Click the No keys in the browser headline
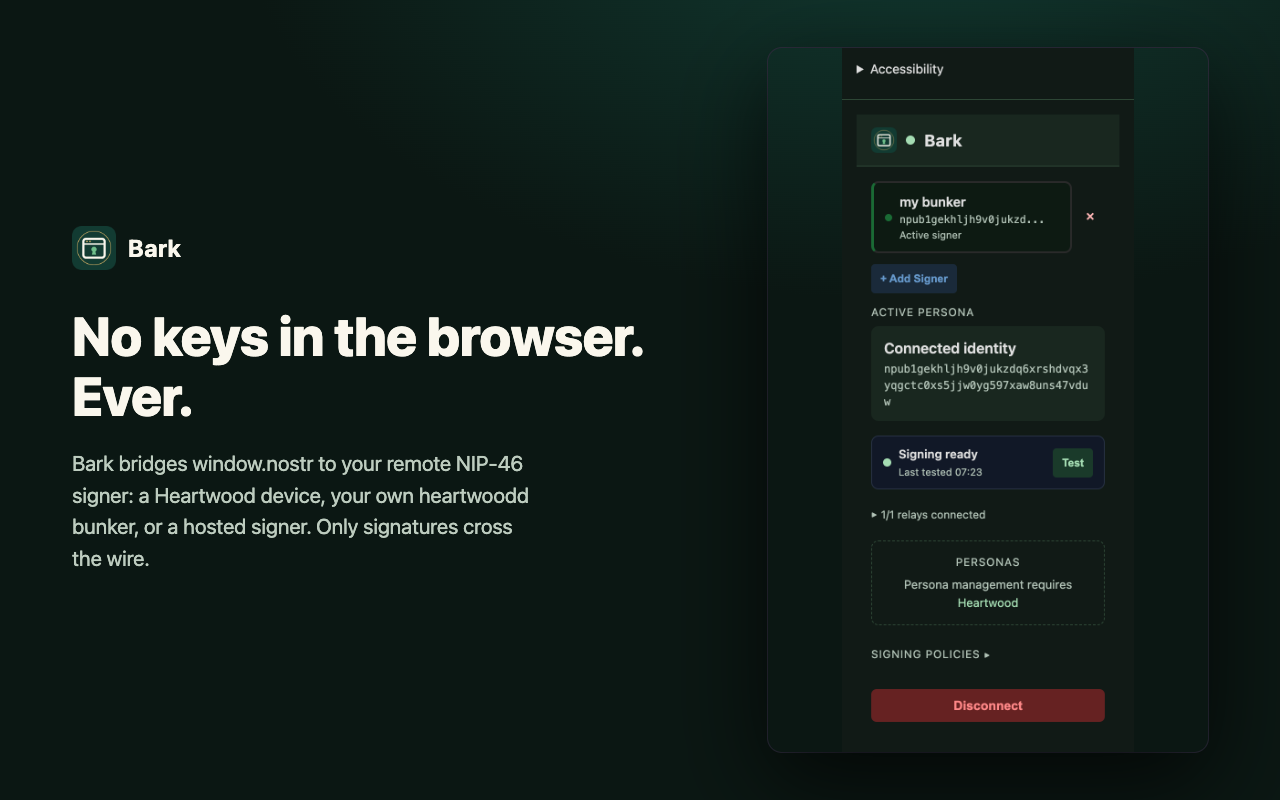 click(358, 368)
